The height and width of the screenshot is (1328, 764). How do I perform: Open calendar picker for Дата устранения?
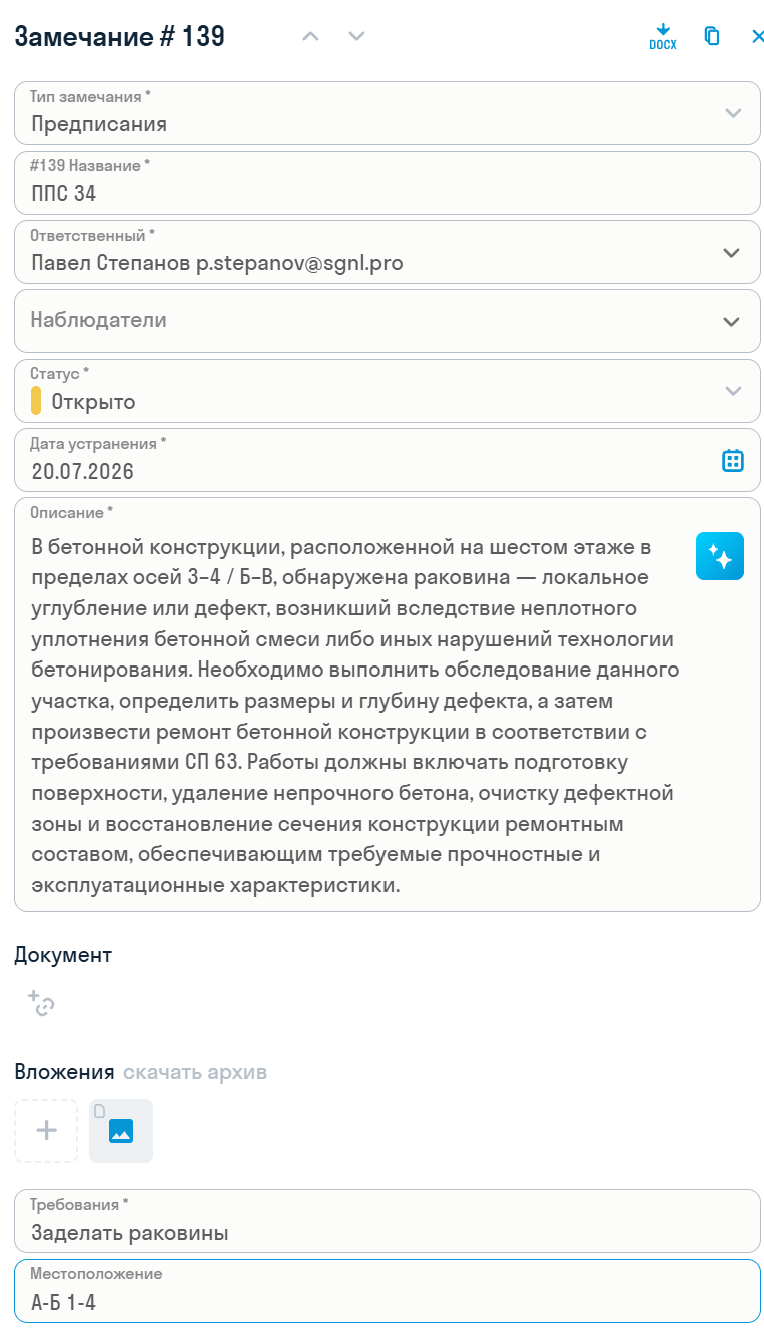pyautogui.click(x=733, y=460)
